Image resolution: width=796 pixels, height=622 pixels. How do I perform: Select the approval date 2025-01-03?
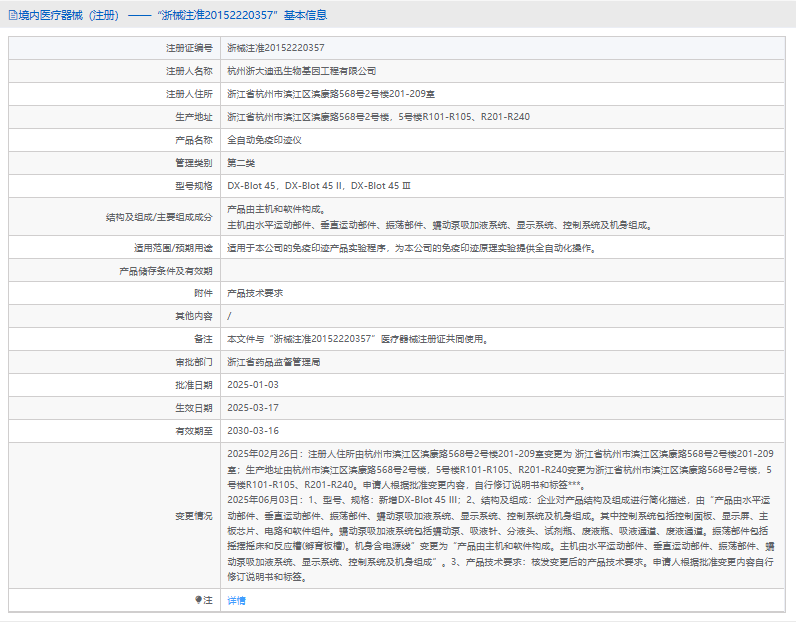[x=253, y=385]
